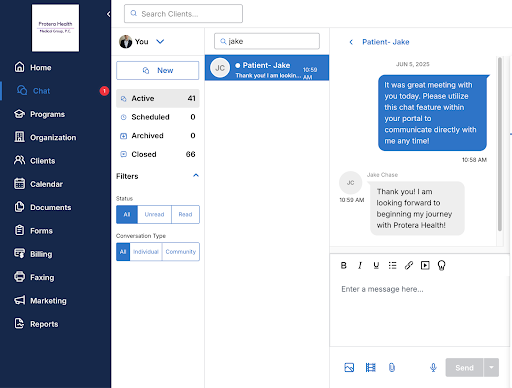
Task: Click the 'Thank you! I am looking' reply
Action: pyautogui.click(x=417, y=208)
